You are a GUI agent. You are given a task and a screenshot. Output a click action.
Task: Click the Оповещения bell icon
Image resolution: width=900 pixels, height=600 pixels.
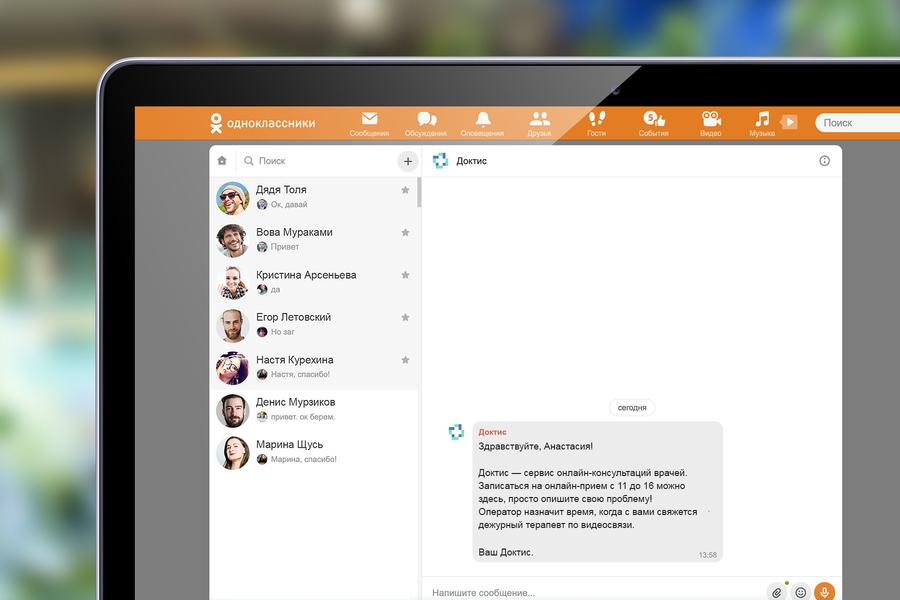tap(483, 120)
